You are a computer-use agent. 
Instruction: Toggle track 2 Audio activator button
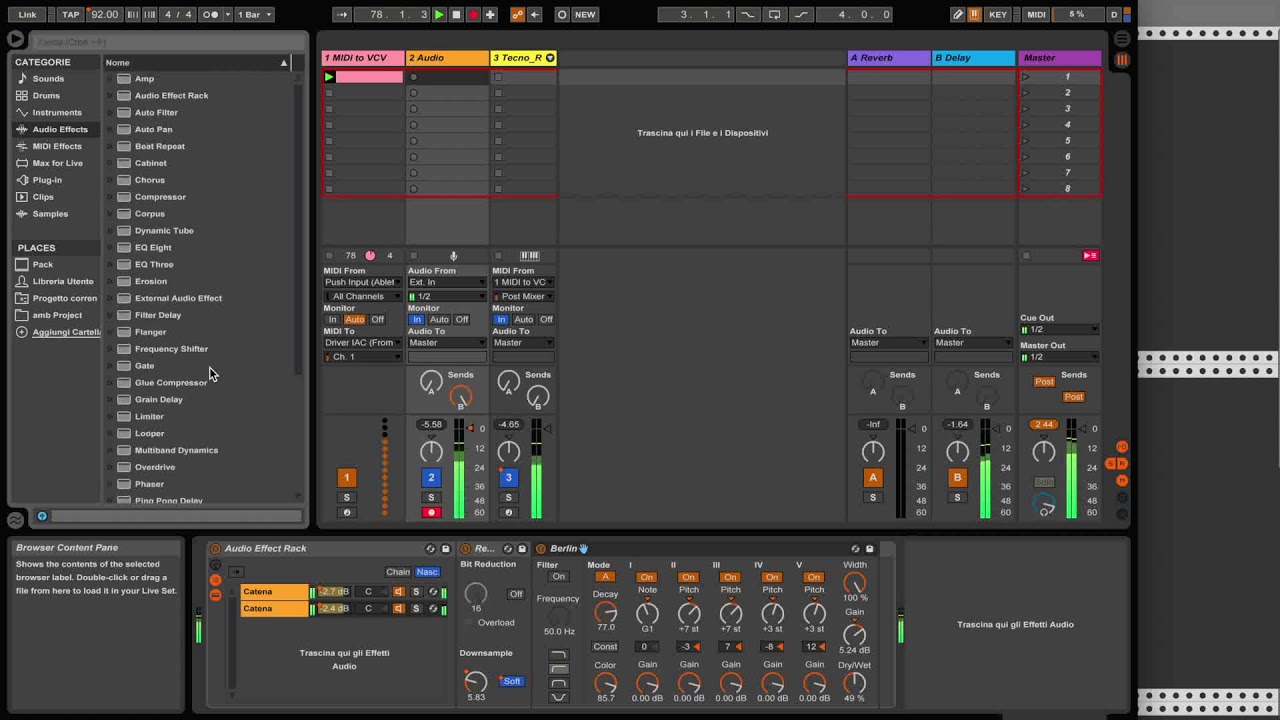click(431, 477)
